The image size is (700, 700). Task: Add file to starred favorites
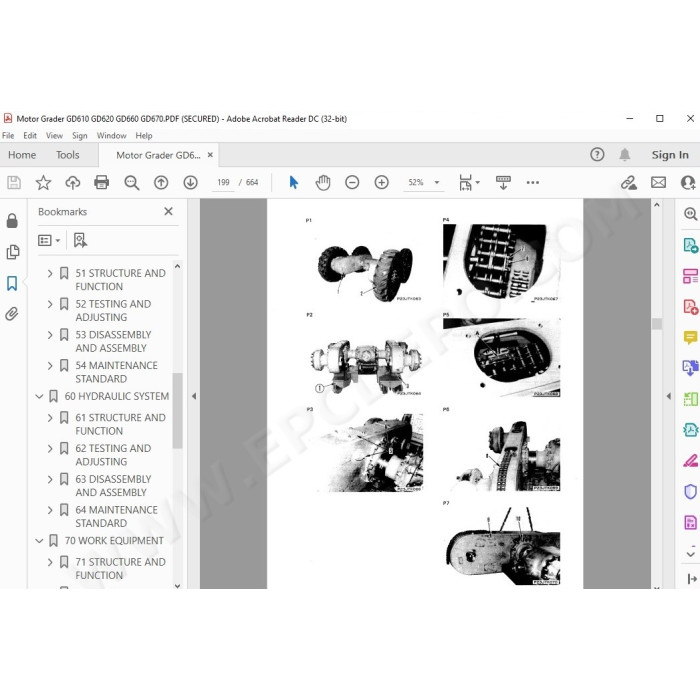[x=43, y=182]
